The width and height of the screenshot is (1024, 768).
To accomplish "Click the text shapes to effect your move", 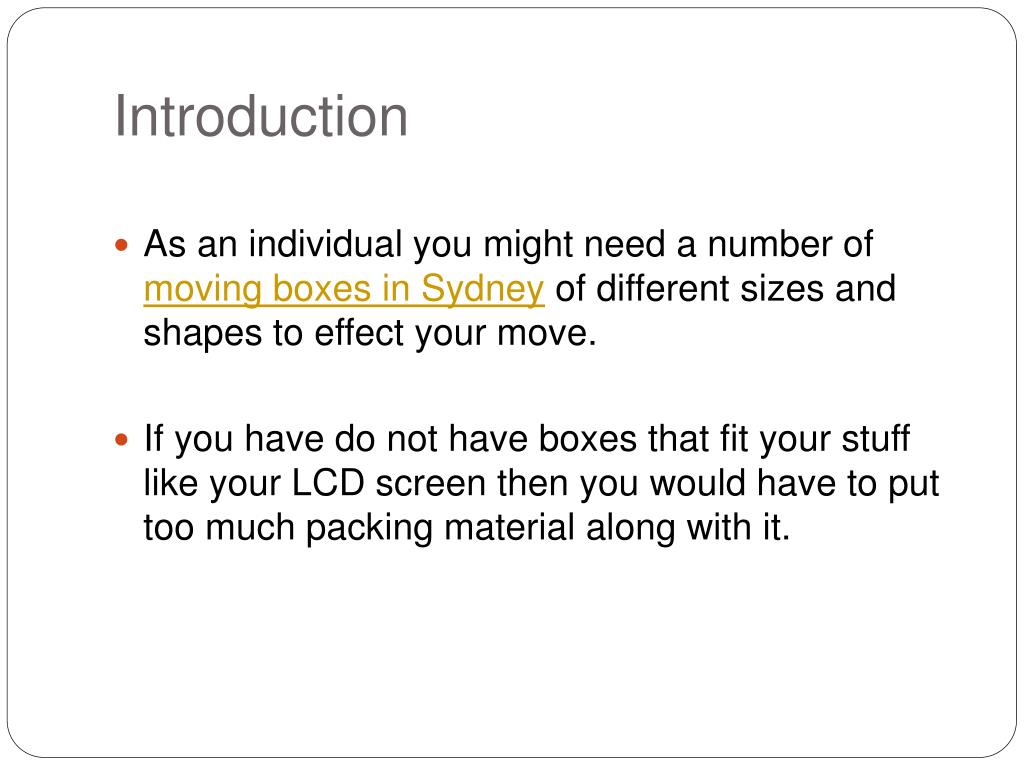I will 370,334.
